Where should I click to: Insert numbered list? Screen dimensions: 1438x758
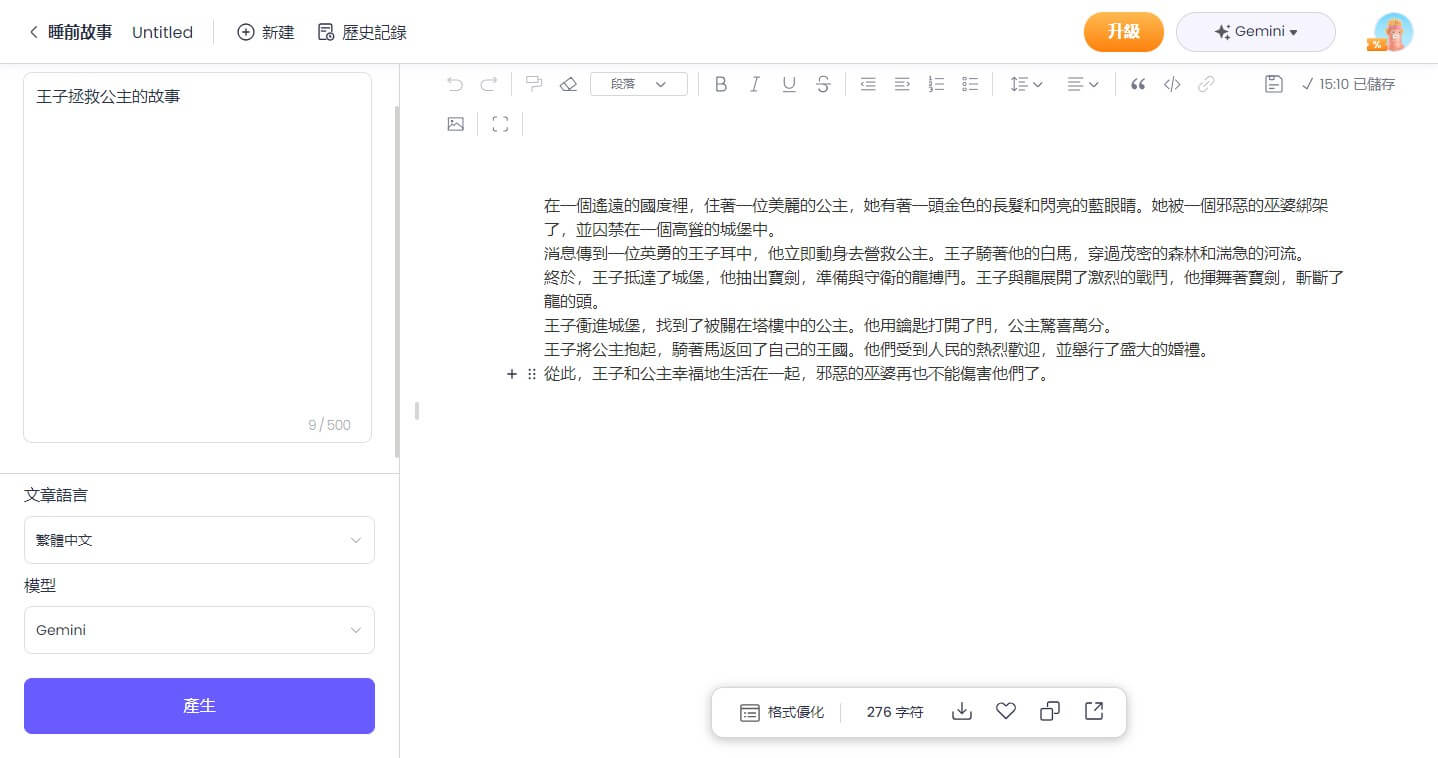click(x=936, y=84)
